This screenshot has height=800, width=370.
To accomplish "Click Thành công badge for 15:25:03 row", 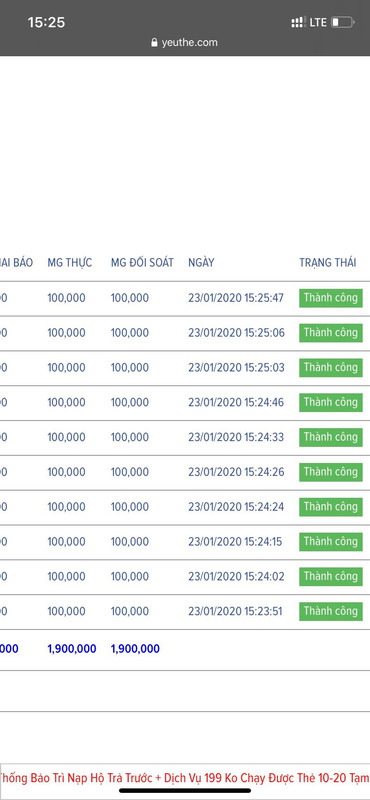I will click(331, 367).
